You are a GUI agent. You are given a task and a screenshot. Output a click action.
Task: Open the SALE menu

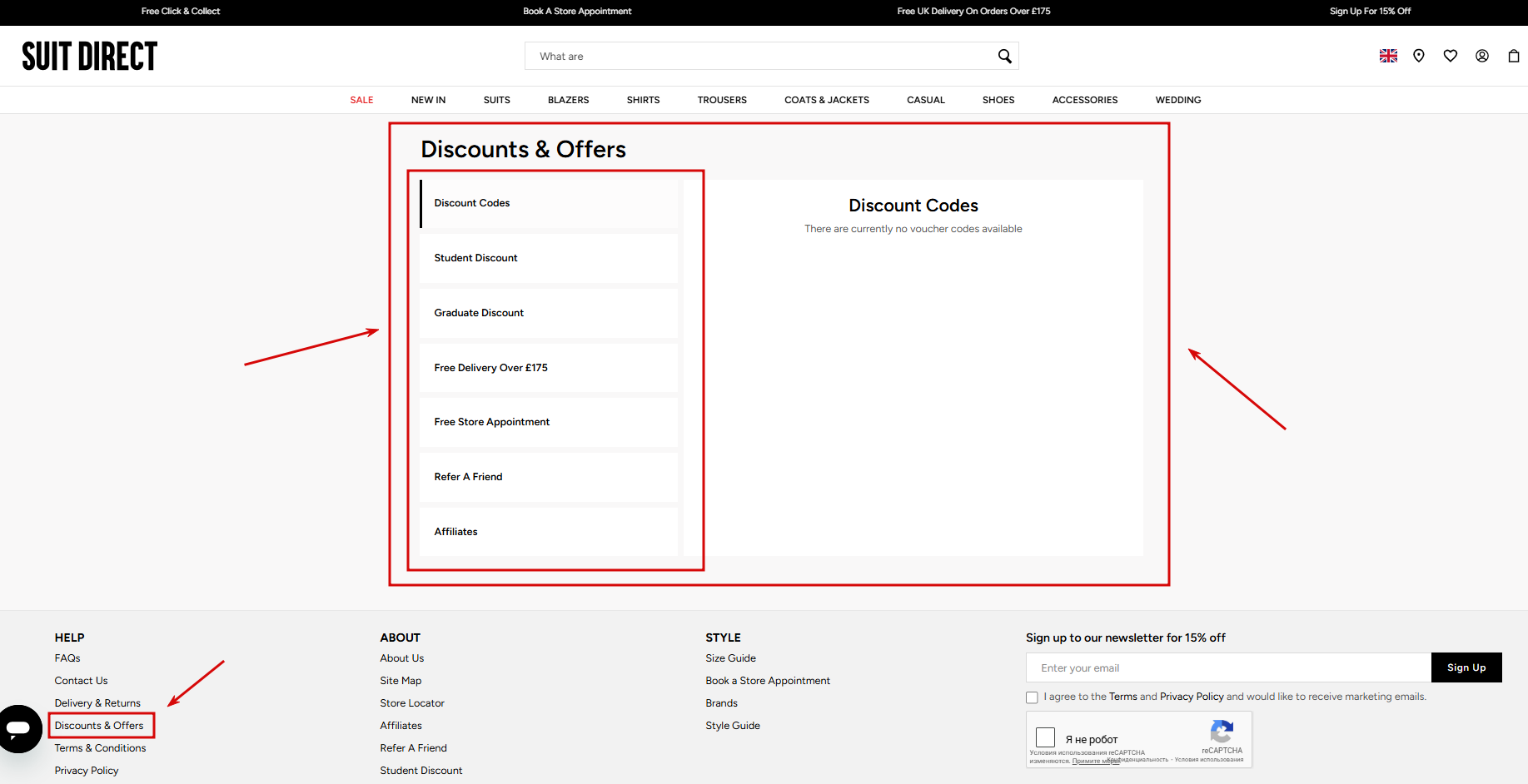coord(361,100)
